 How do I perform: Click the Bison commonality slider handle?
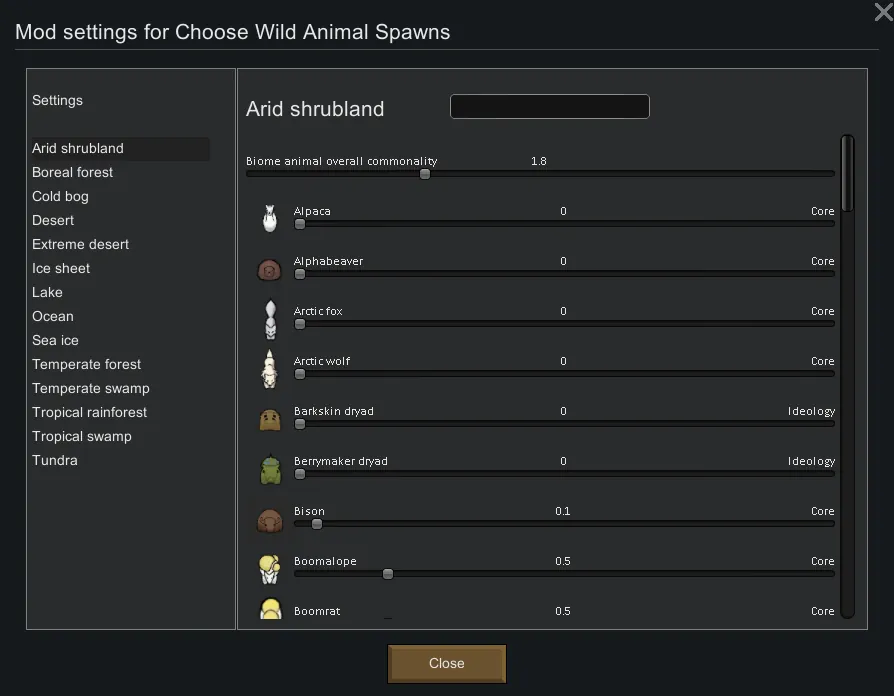317,524
